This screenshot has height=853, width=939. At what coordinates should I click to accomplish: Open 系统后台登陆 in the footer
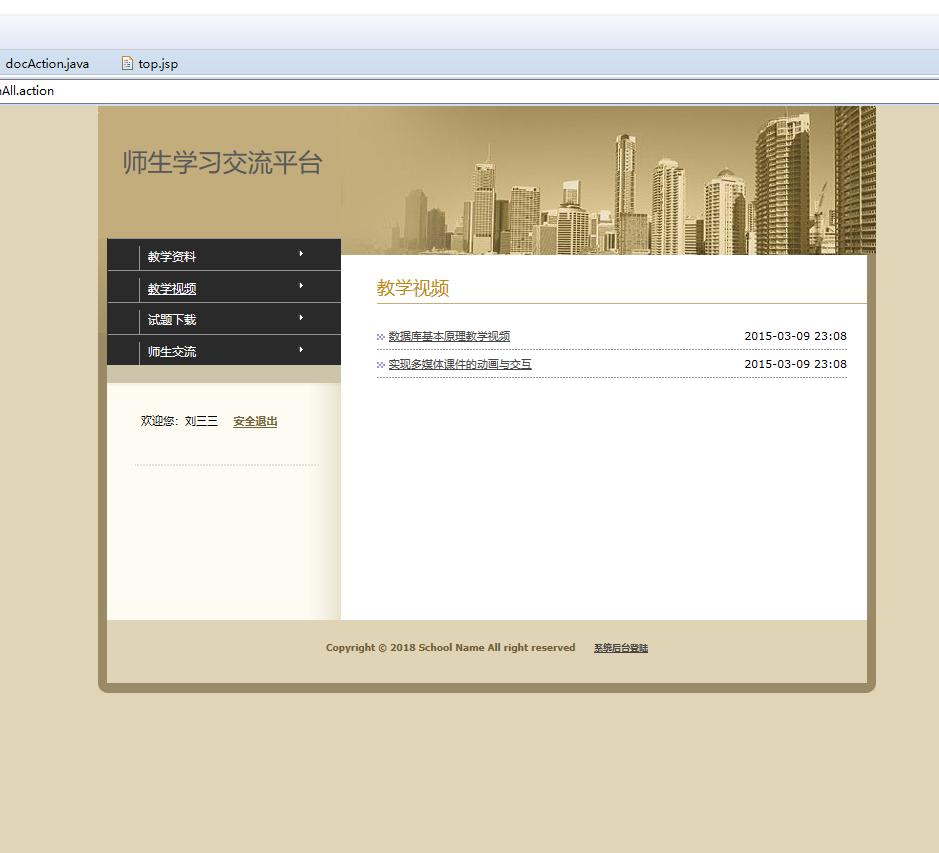pos(619,647)
